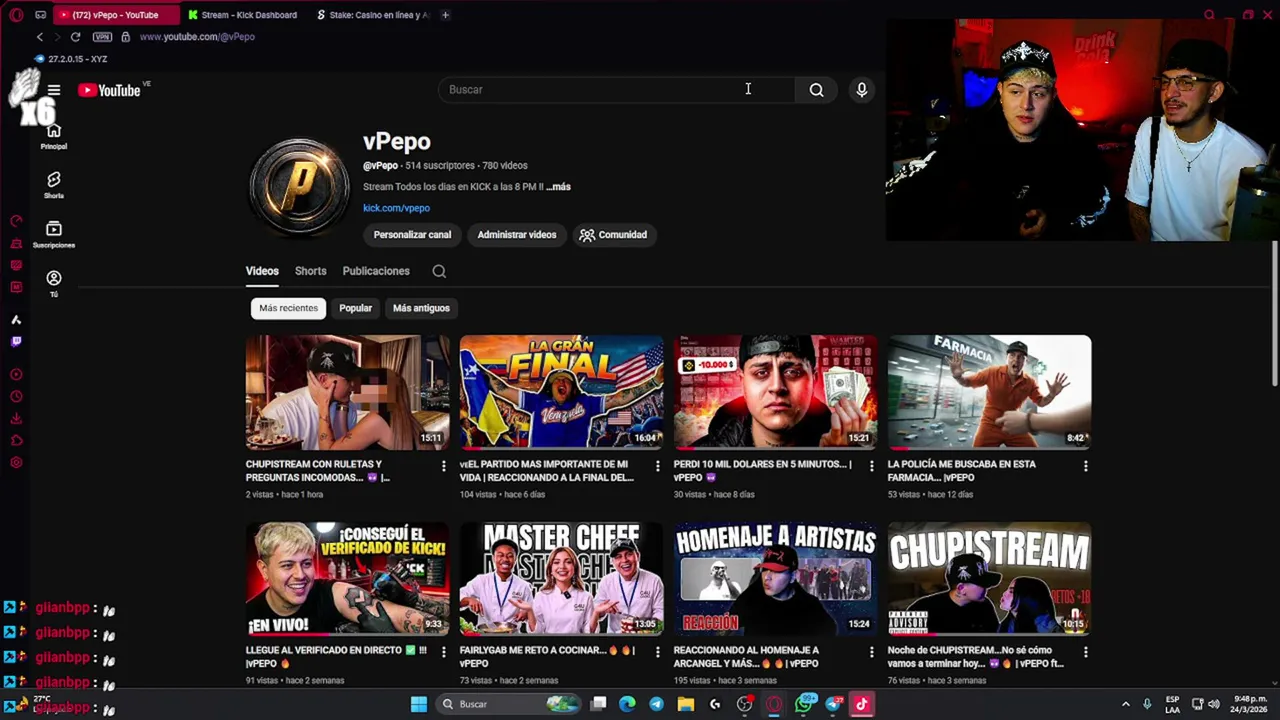
Task: Click the page vertical scrollbar
Action: (1274, 312)
